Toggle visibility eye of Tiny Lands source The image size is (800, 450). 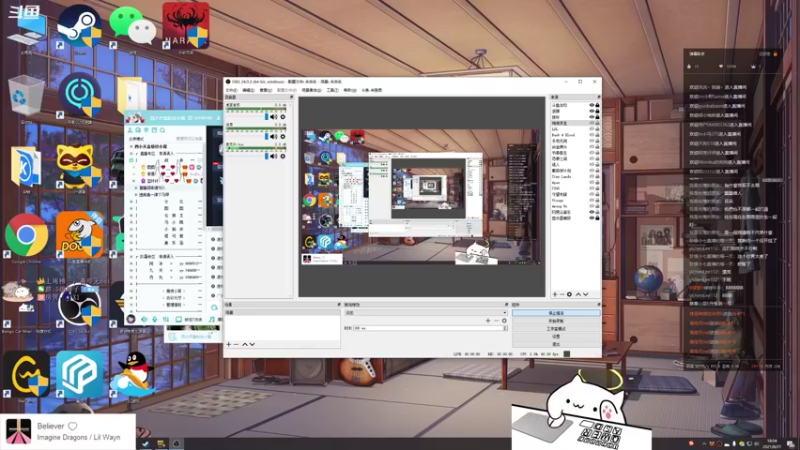[592, 177]
